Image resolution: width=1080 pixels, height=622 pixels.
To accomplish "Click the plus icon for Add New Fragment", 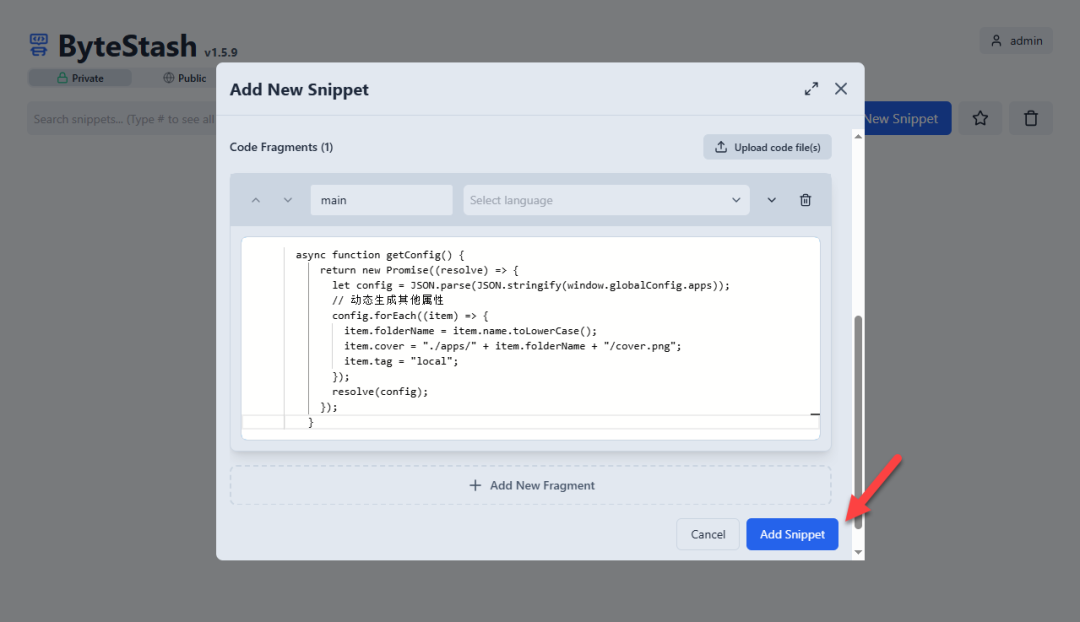I will pos(475,485).
